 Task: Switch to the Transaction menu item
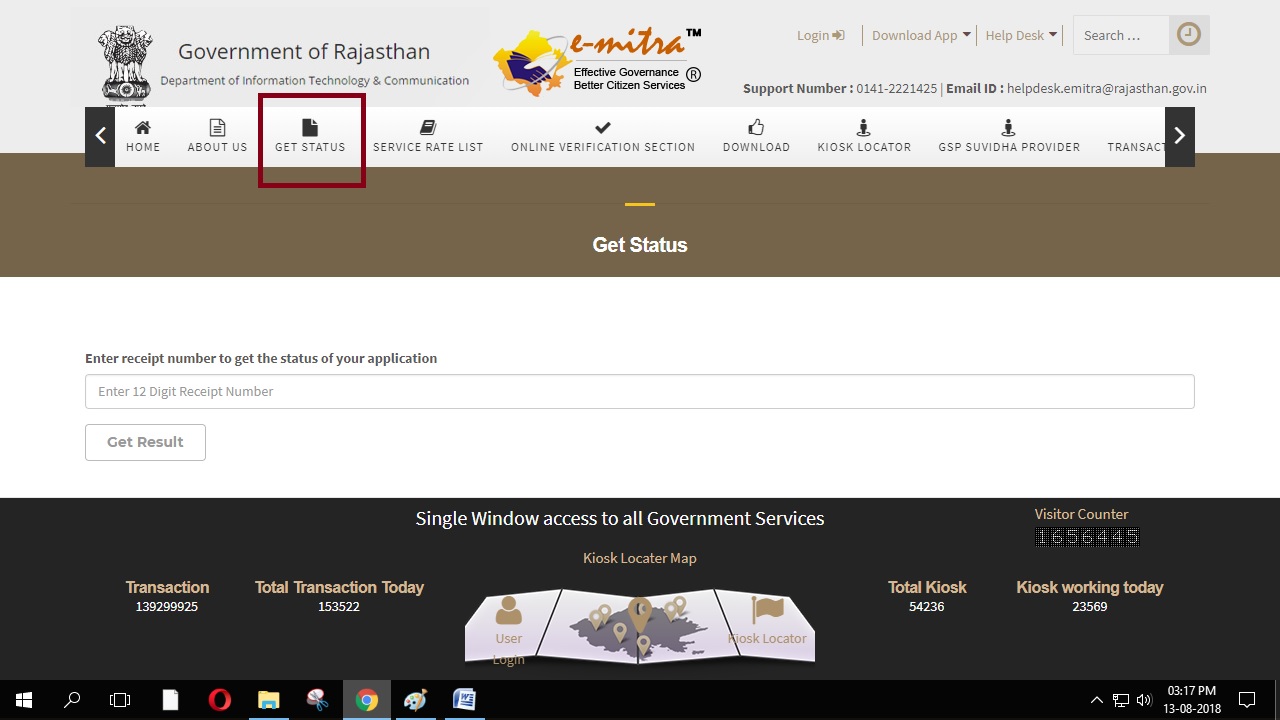click(1137, 147)
